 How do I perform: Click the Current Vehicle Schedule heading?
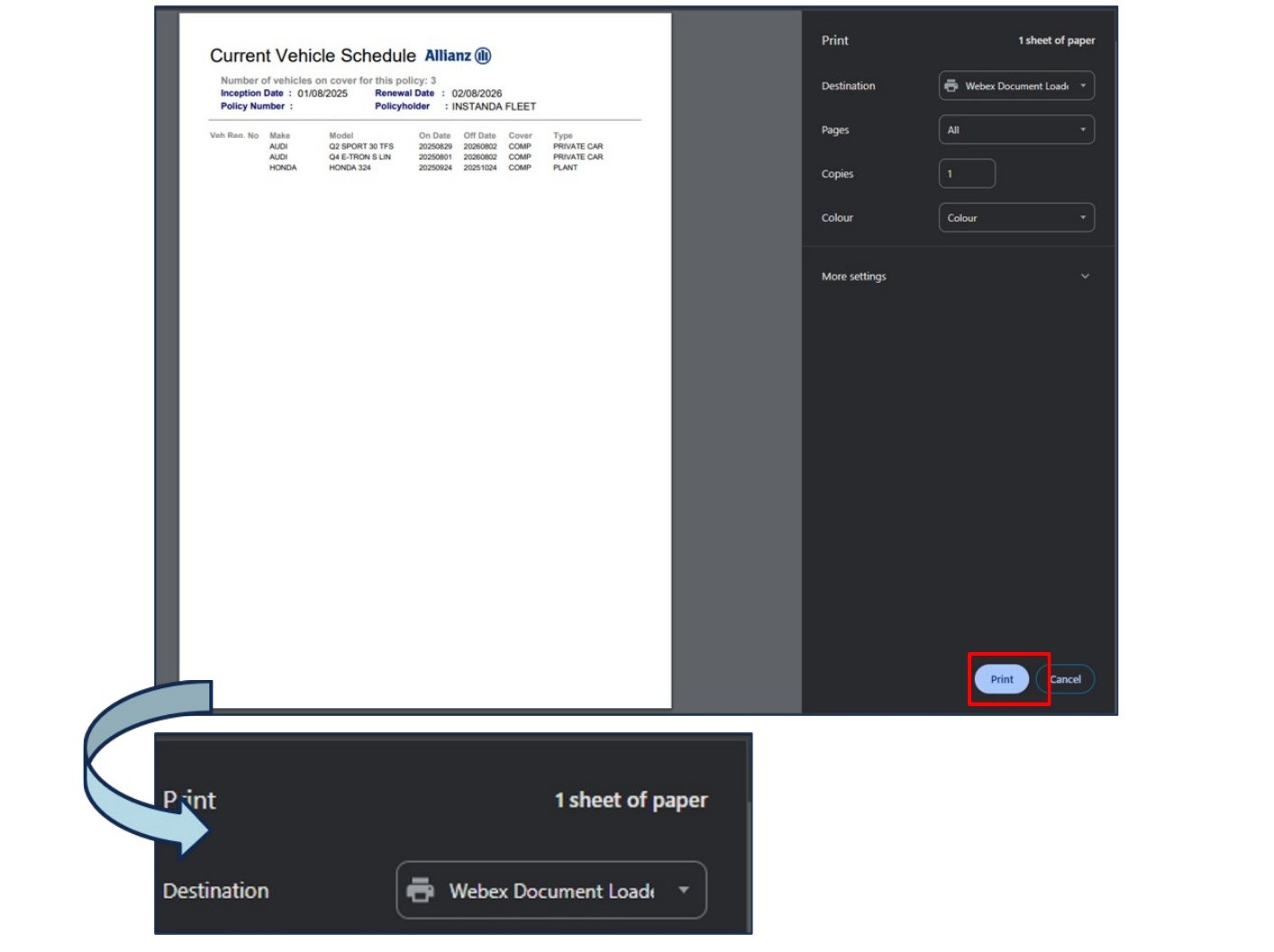[313, 56]
